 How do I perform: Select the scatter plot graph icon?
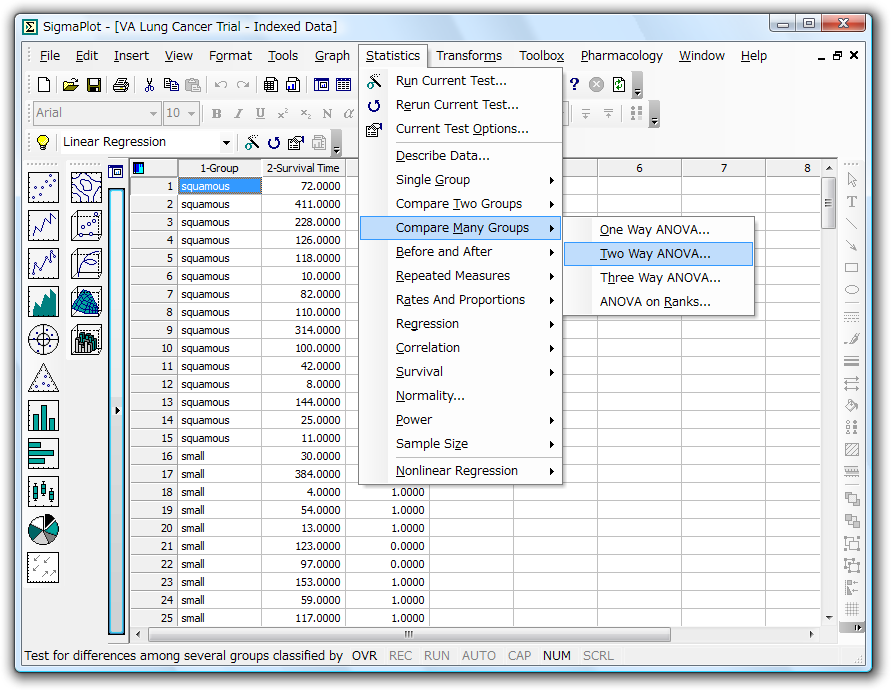(43, 187)
